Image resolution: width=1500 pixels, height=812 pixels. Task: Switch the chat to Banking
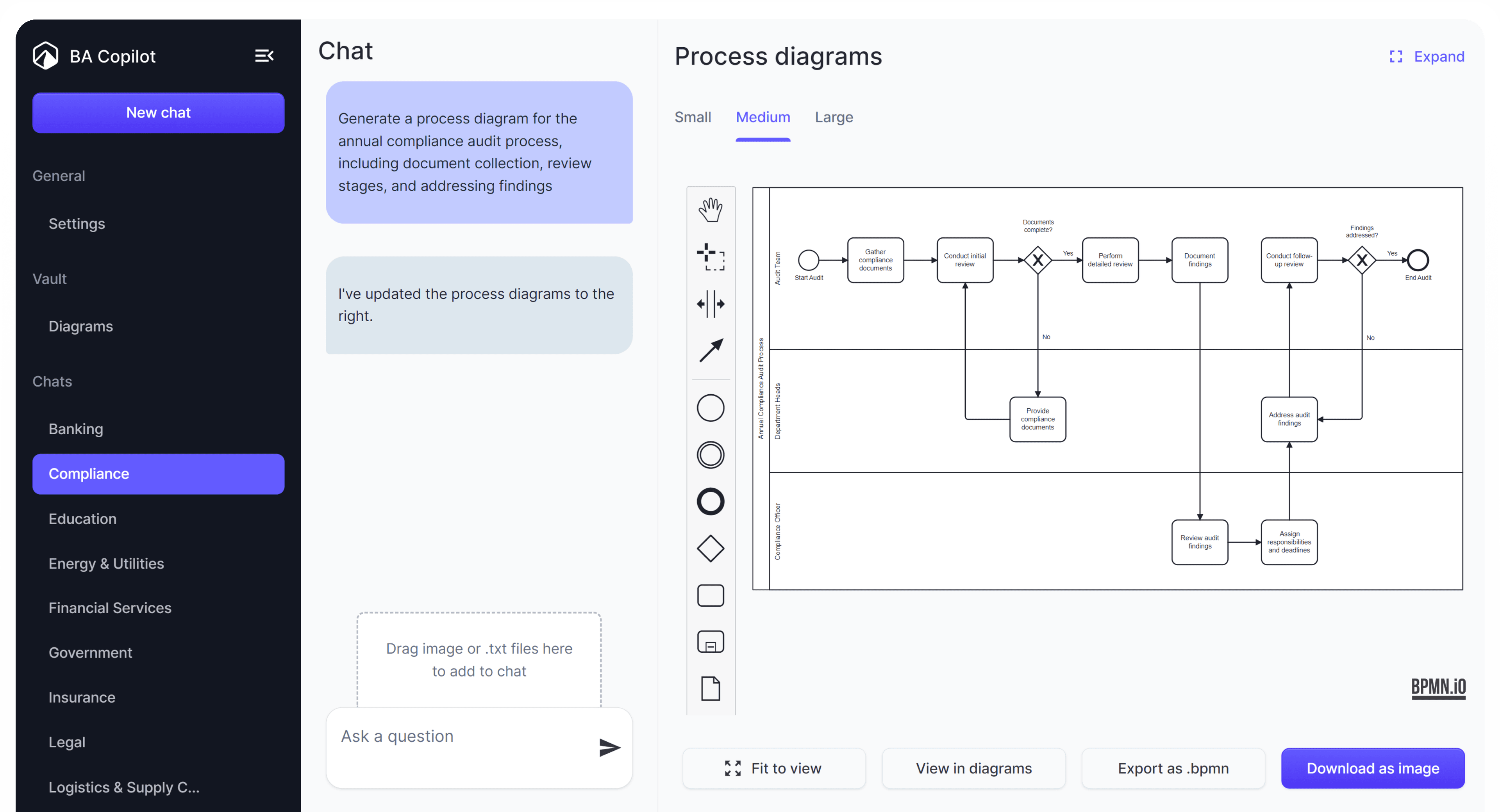tap(76, 429)
